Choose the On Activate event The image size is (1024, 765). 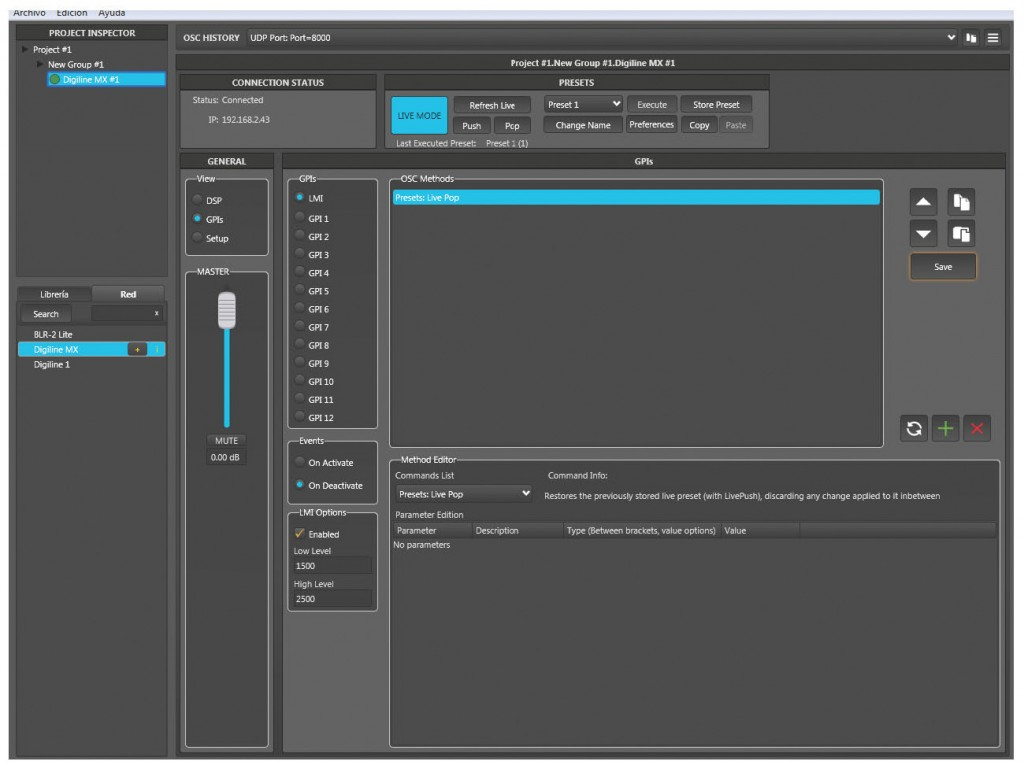click(300, 462)
